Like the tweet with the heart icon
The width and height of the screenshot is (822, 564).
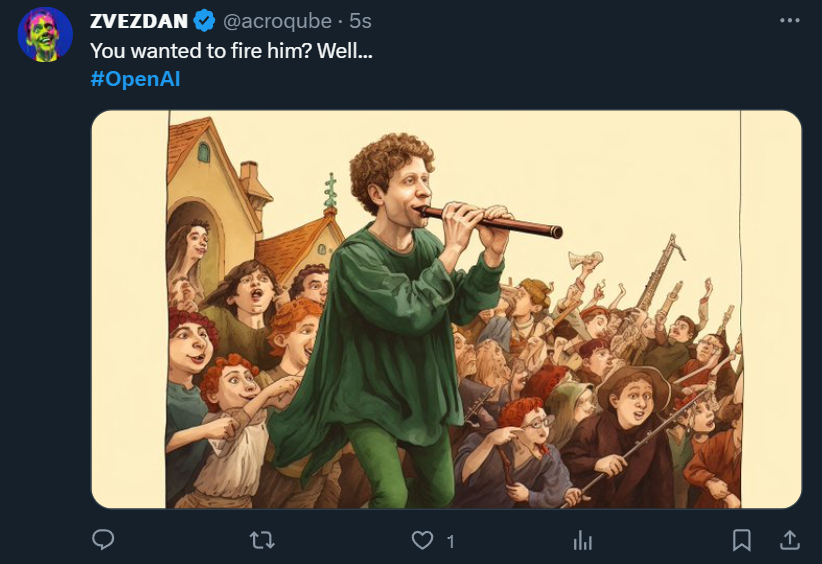coord(423,540)
